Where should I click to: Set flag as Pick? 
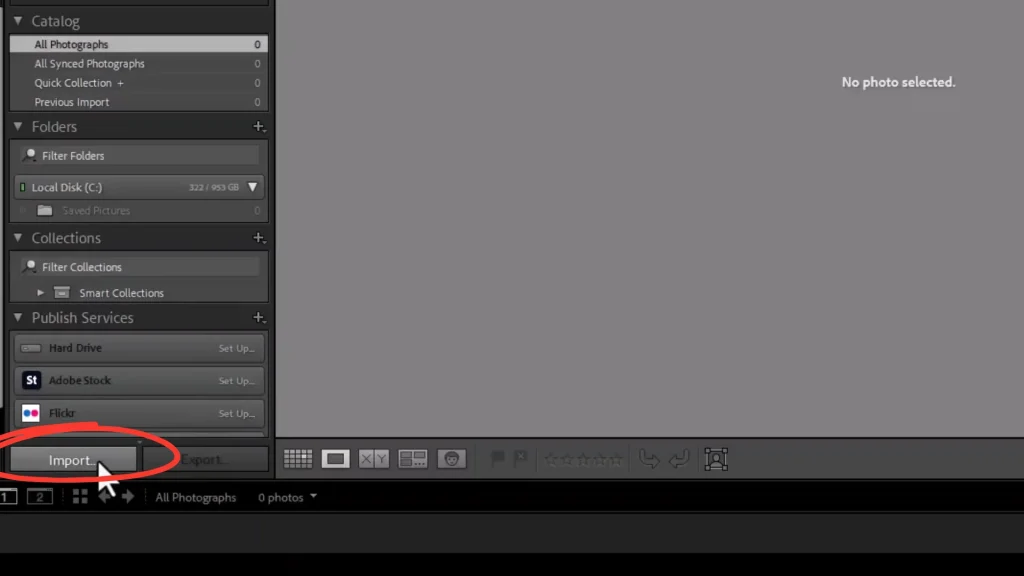pos(498,459)
